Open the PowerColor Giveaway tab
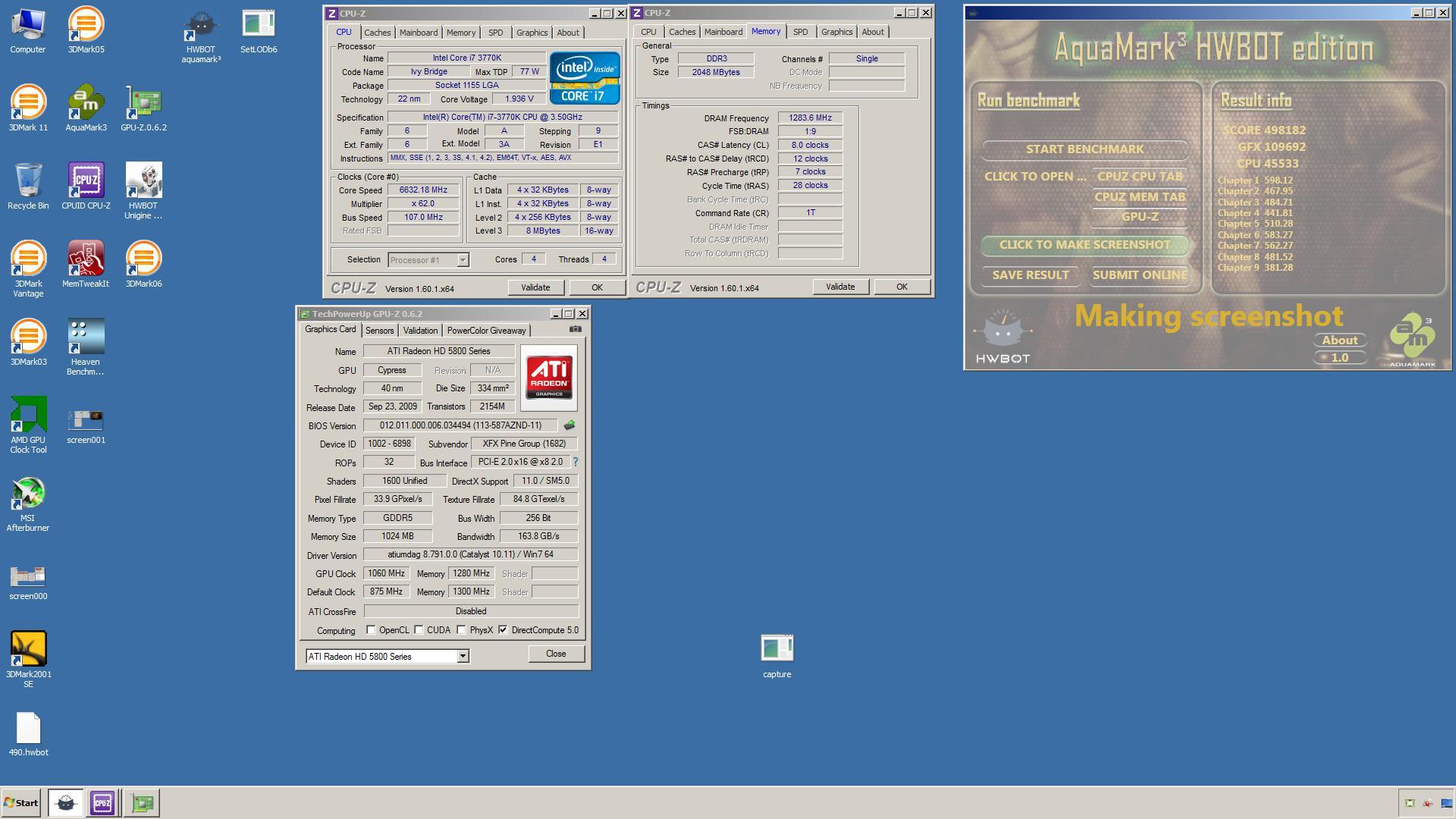 click(x=486, y=331)
